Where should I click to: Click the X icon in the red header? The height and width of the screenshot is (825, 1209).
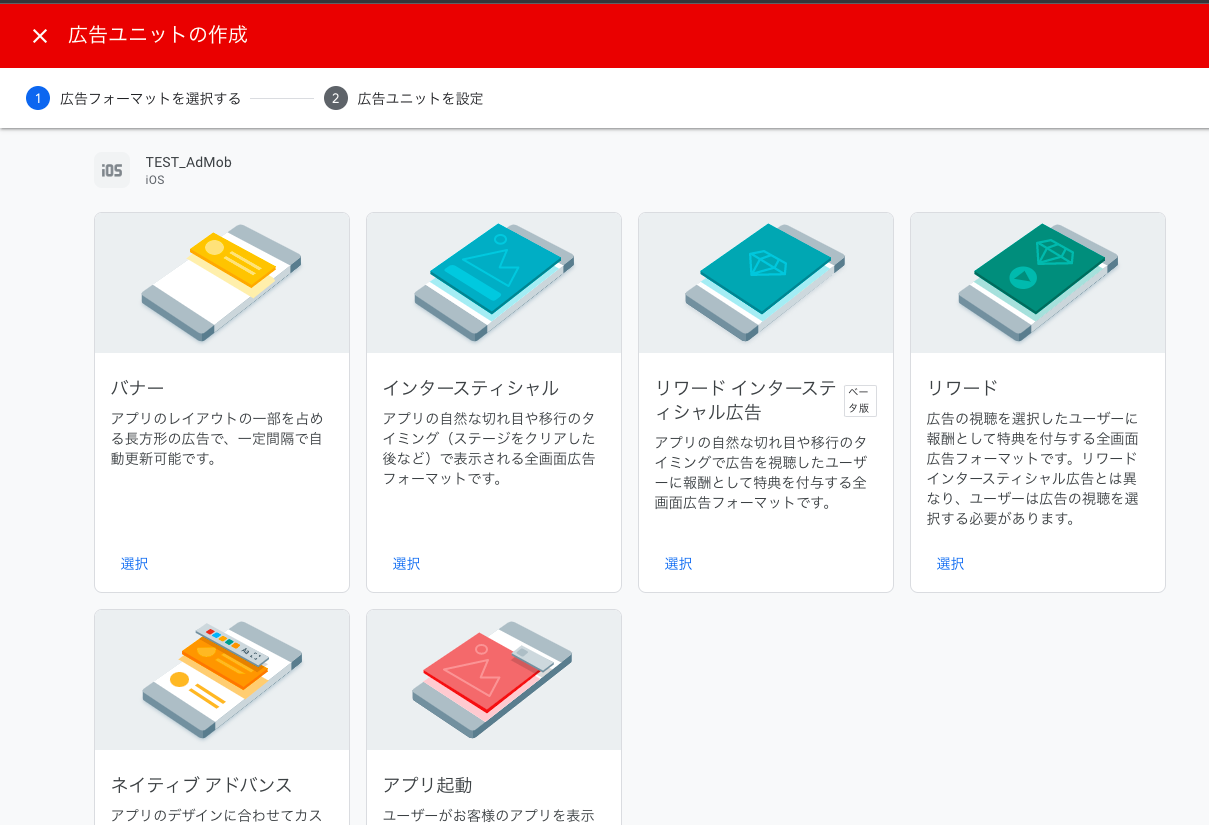(39, 35)
